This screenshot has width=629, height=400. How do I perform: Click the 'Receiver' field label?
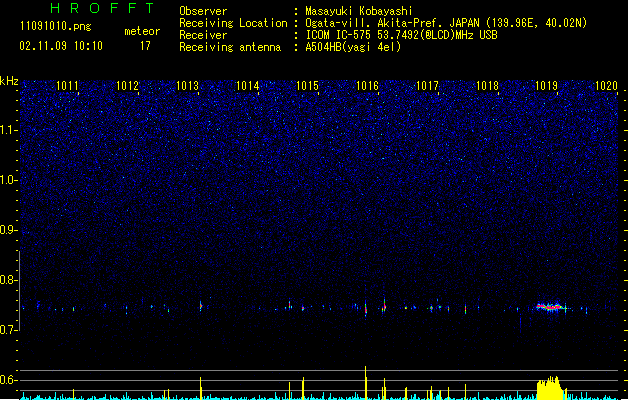[203, 35]
